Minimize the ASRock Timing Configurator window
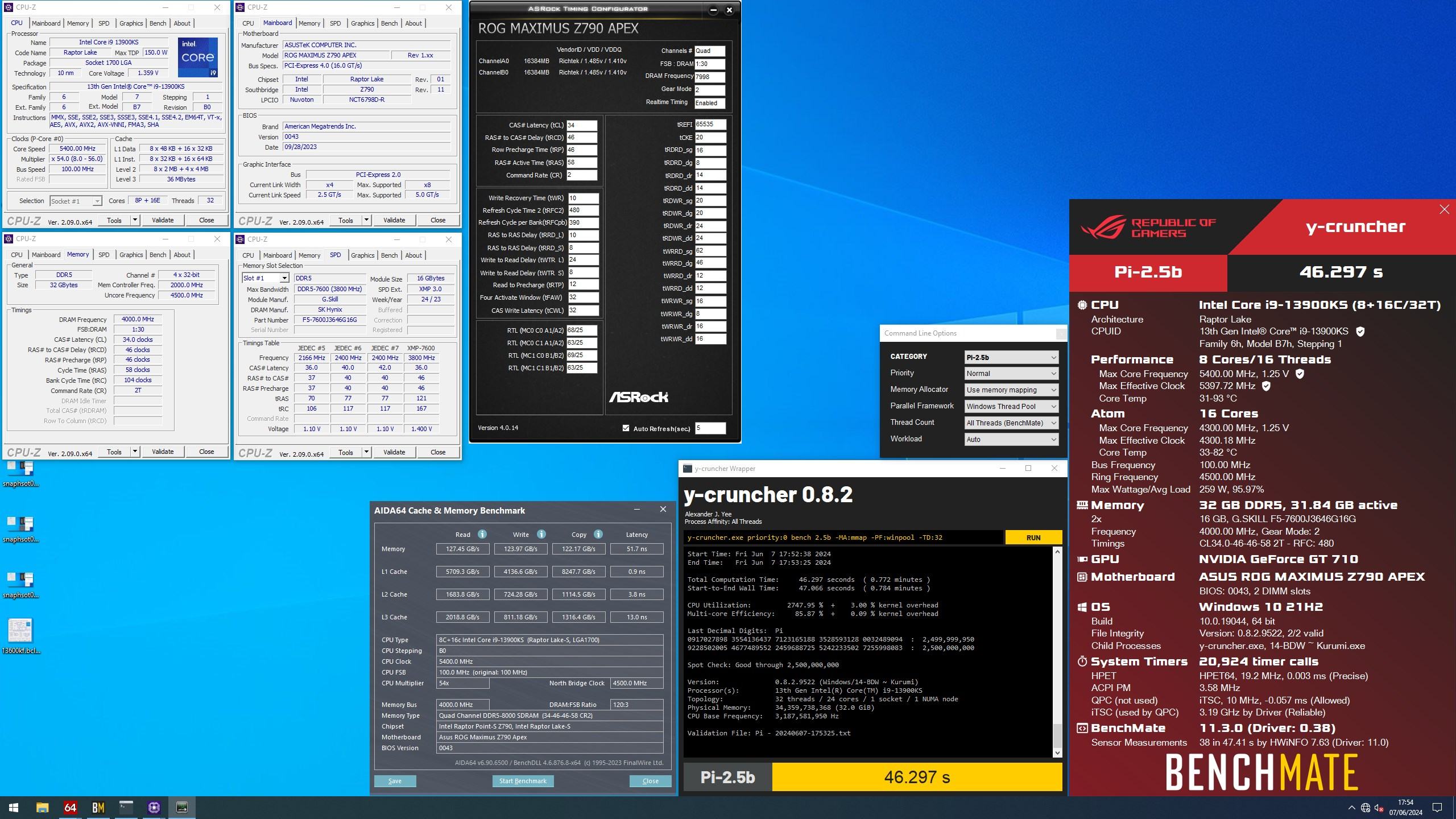This screenshot has width=1456, height=819. pos(714,10)
